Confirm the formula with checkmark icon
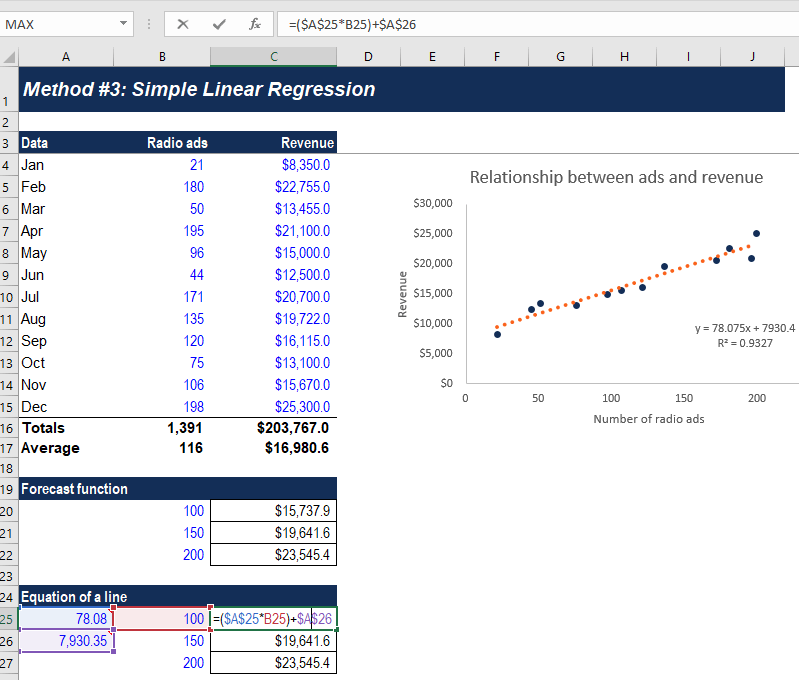 click(x=219, y=24)
